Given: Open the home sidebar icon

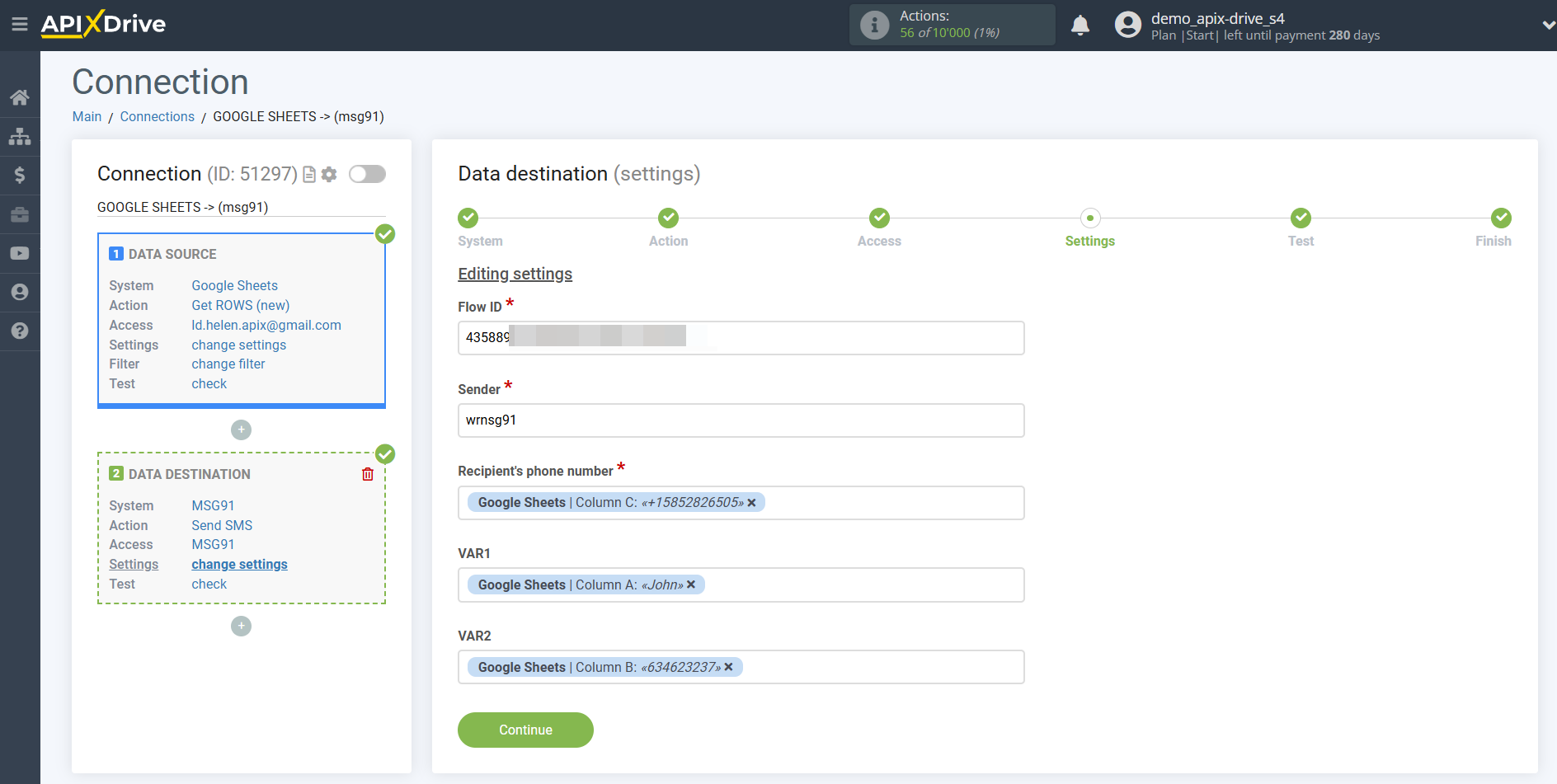Looking at the screenshot, I should click(20, 97).
